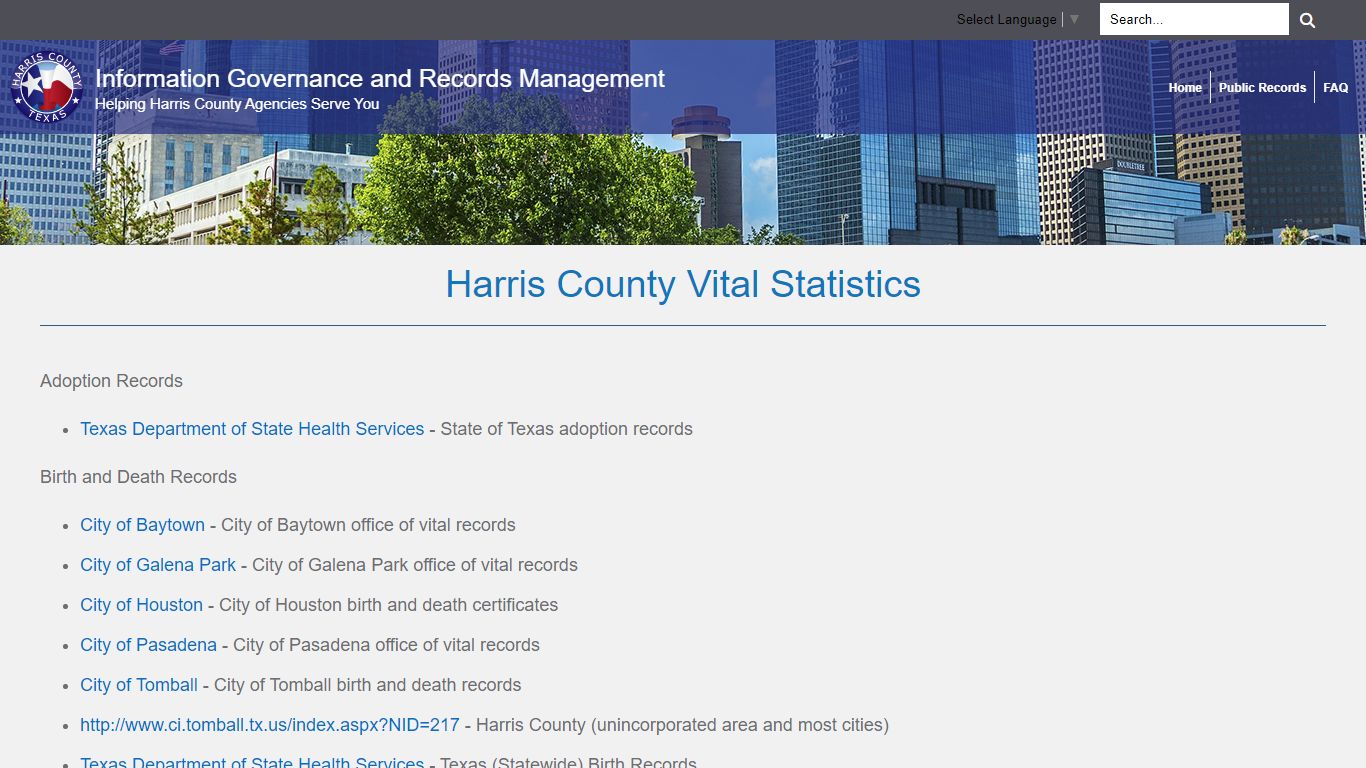Screen dimensions: 1366x768
Task: Click the Search input field
Action: coord(1194,19)
